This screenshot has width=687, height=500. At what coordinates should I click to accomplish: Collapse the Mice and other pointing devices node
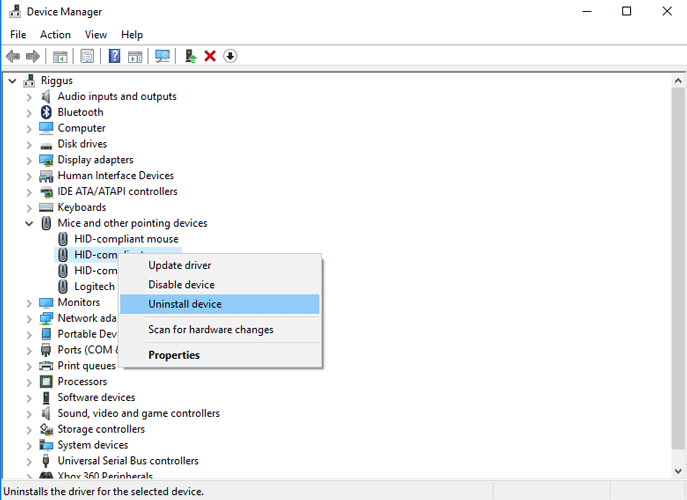coord(29,223)
